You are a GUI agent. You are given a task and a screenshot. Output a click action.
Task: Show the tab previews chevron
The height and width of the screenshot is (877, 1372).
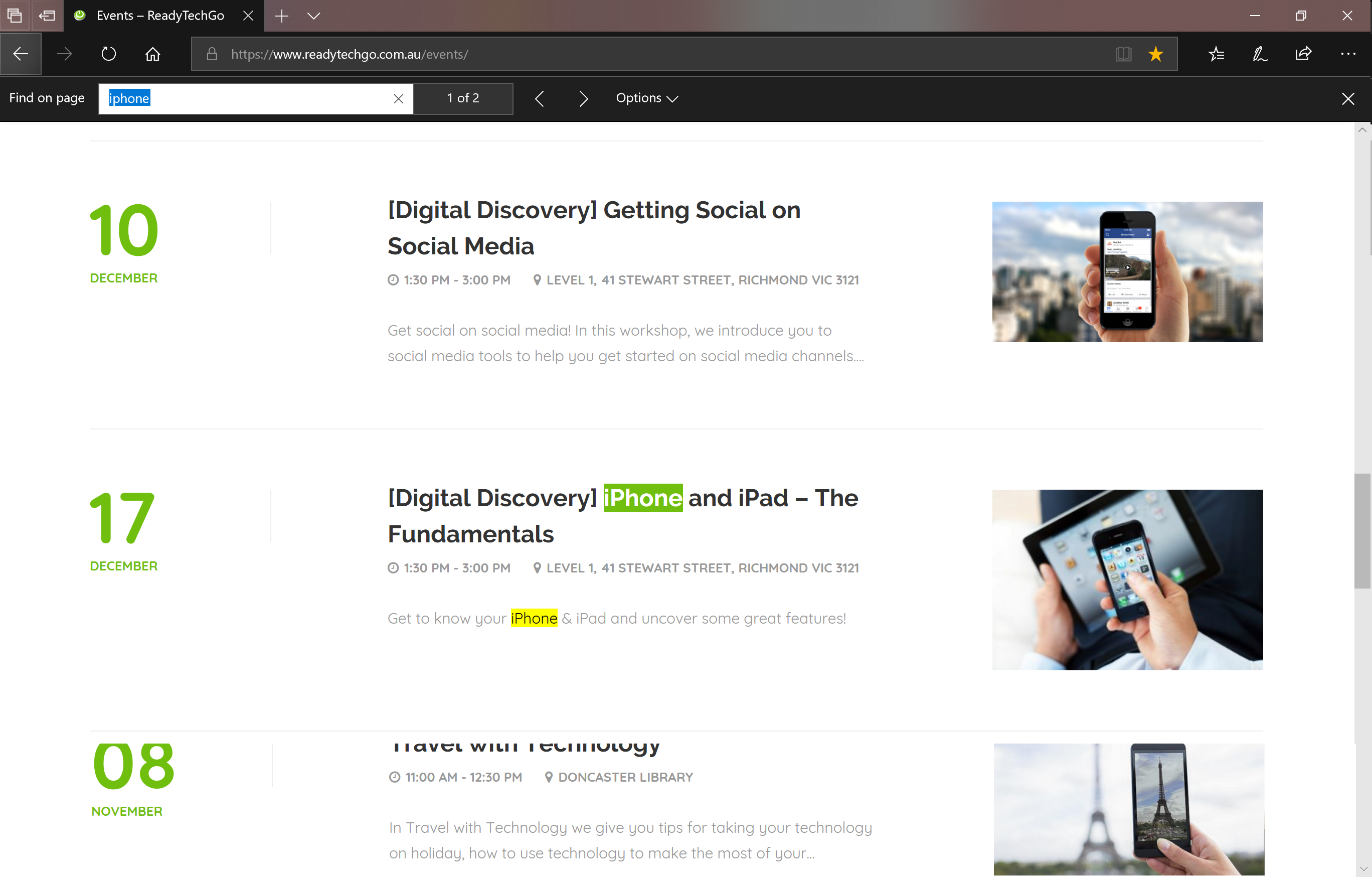(314, 16)
